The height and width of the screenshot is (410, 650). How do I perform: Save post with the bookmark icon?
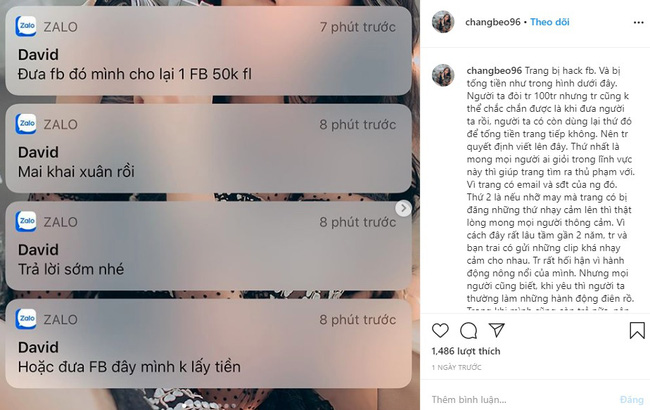(637, 330)
